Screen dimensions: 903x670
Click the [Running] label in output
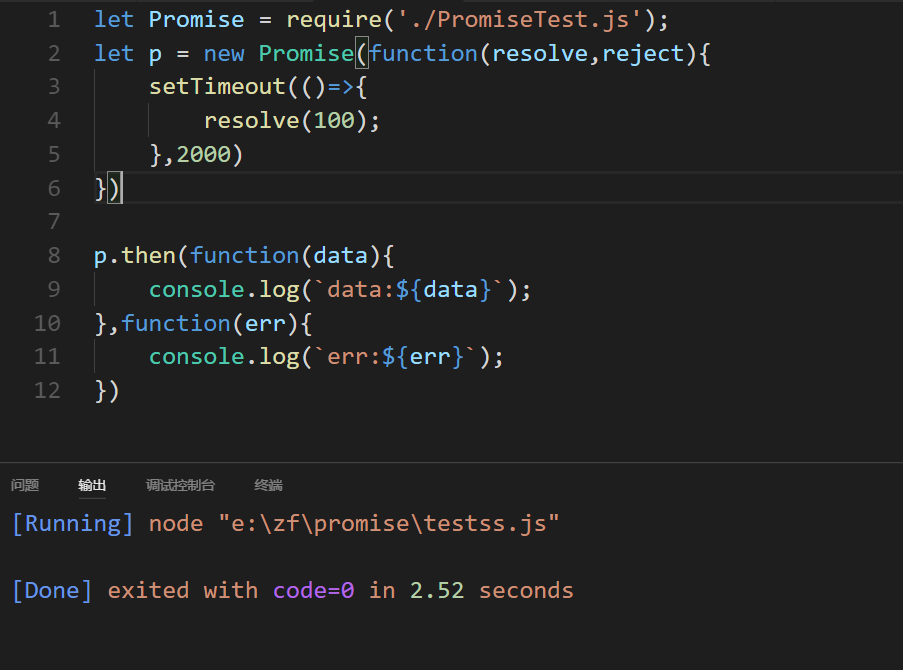73,524
